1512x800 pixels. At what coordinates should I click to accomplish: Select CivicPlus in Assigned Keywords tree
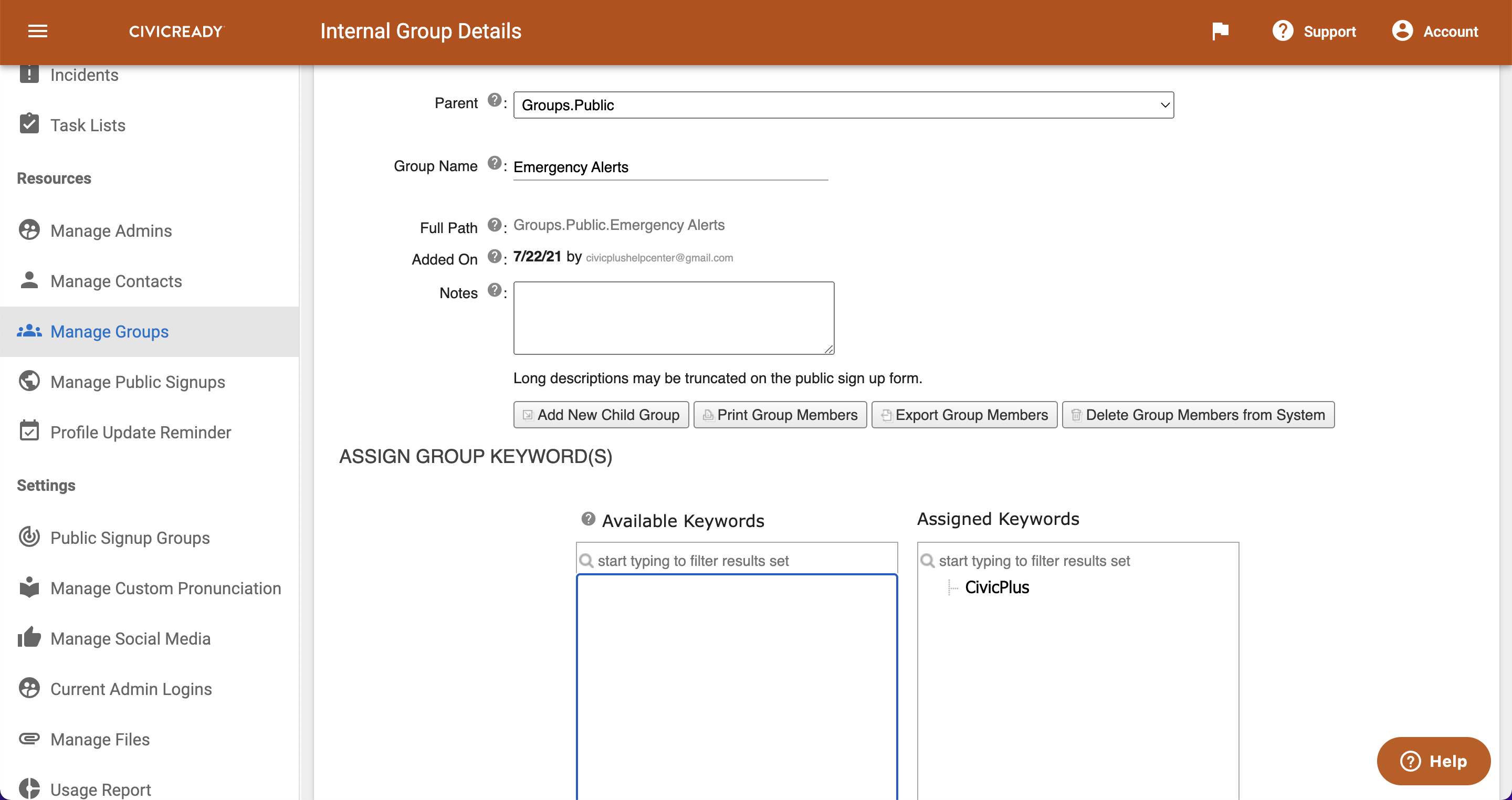tap(996, 587)
